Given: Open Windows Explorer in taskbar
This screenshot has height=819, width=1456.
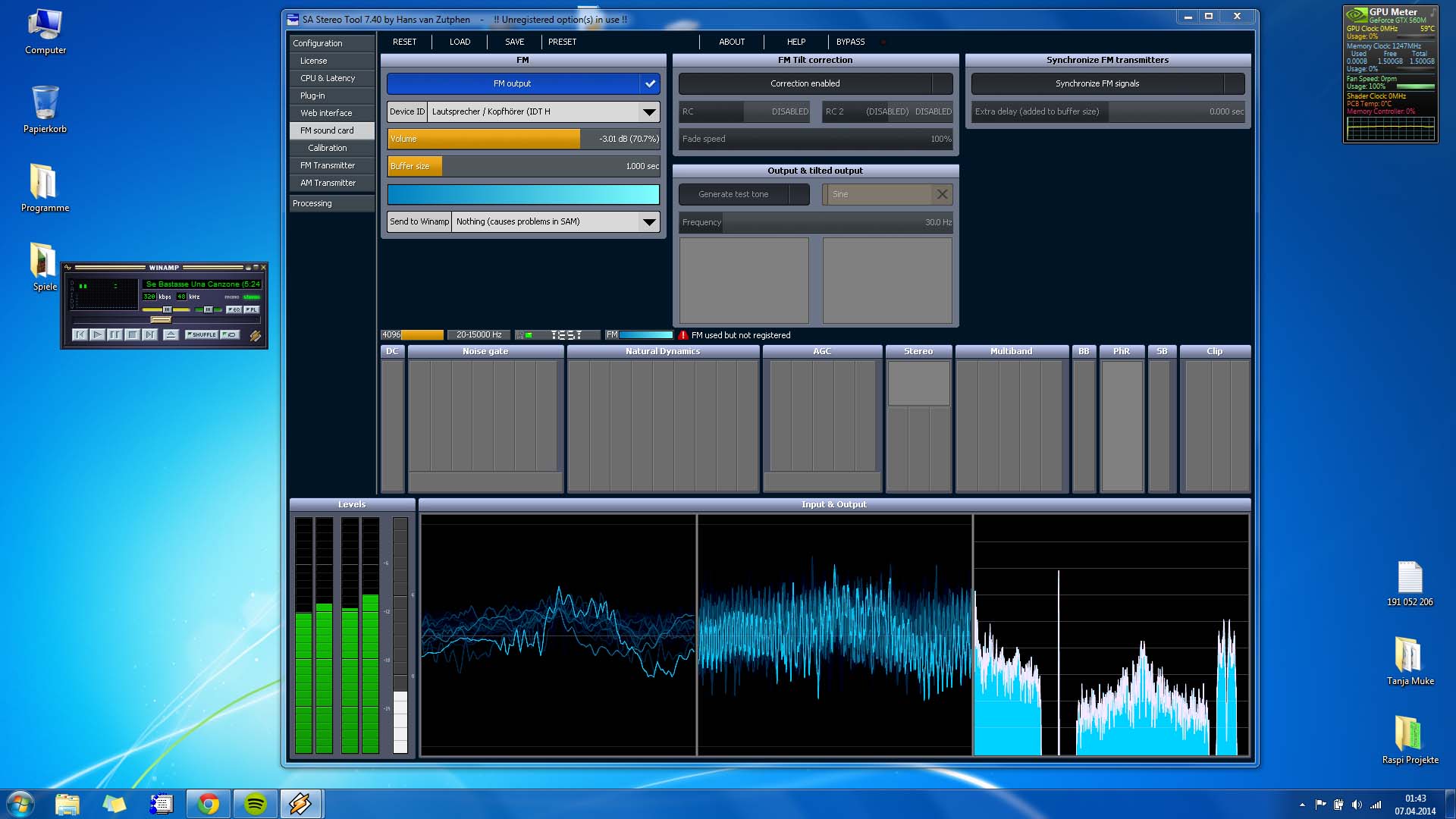Looking at the screenshot, I should 67,804.
